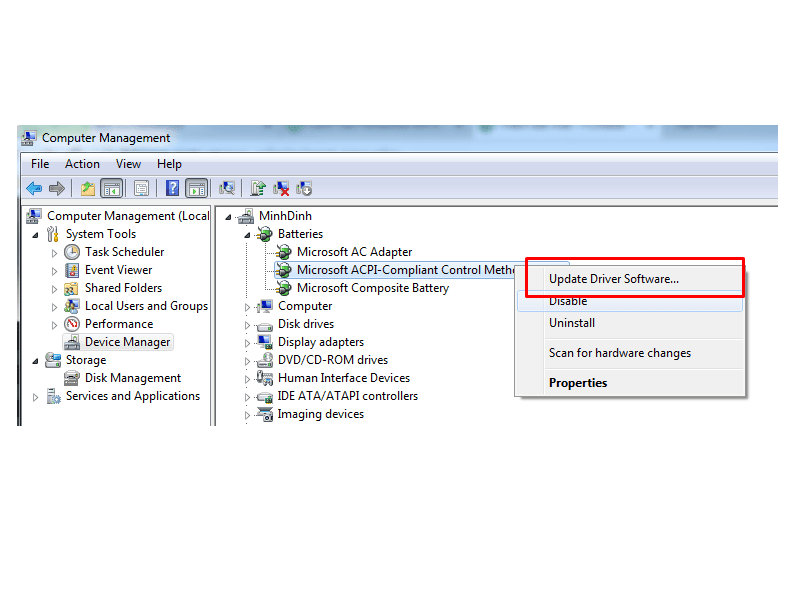Click the Back arrow in the toolbar
800x600 pixels.
point(34,189)
